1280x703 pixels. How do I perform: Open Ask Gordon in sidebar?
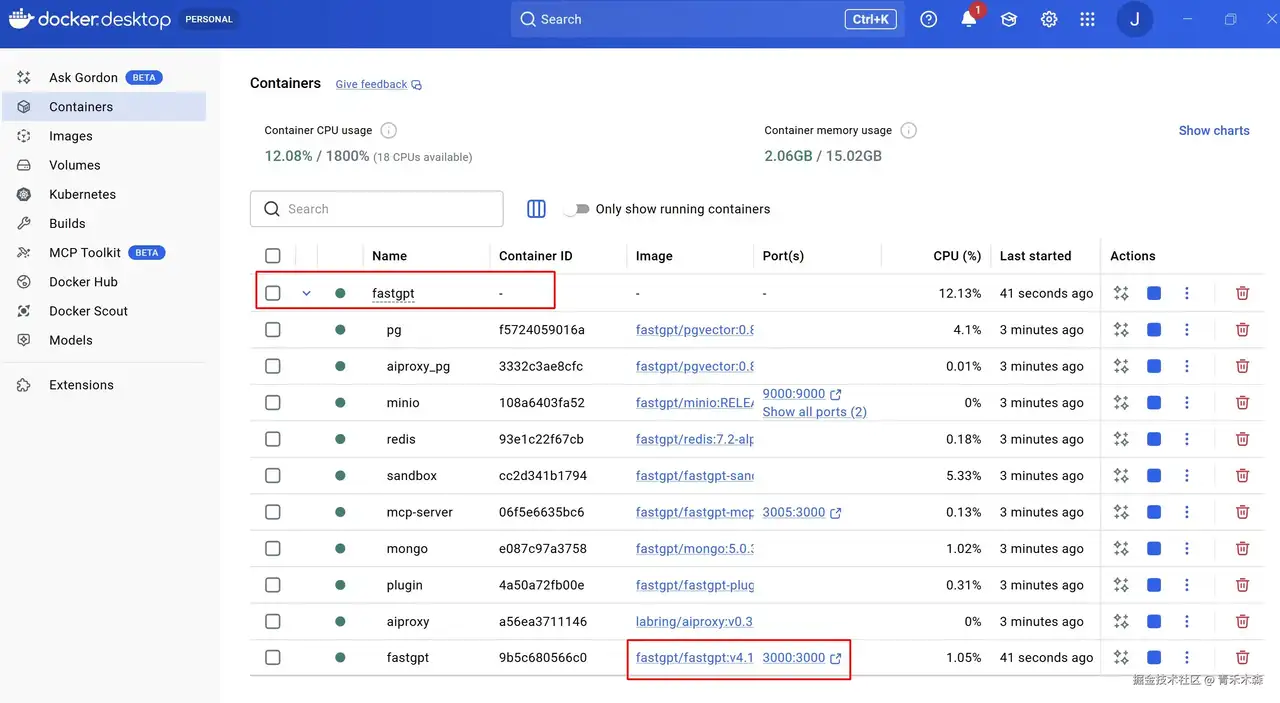(x=104, y=77)
